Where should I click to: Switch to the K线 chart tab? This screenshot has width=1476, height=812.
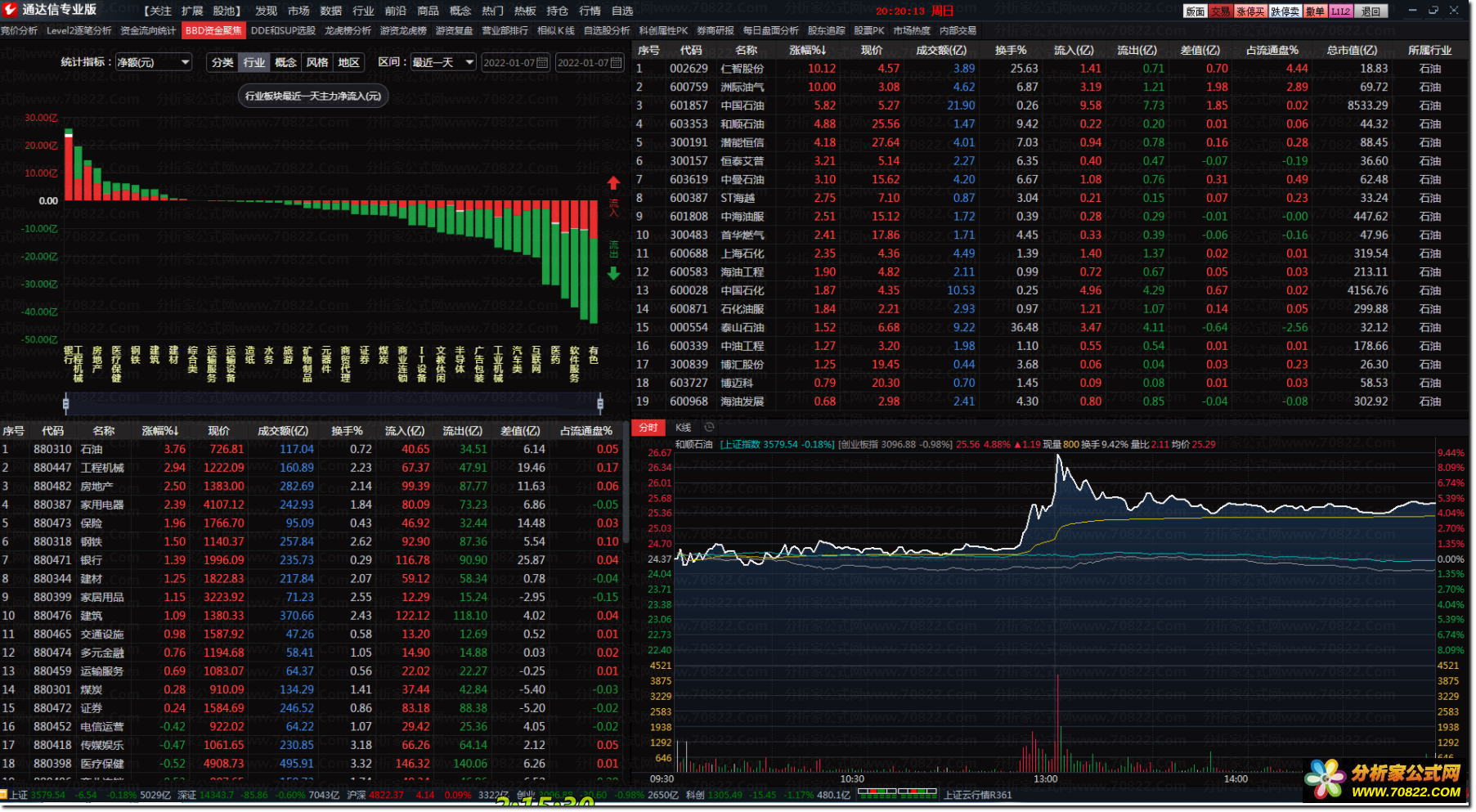pyautogui.click(x=684, y=427)
